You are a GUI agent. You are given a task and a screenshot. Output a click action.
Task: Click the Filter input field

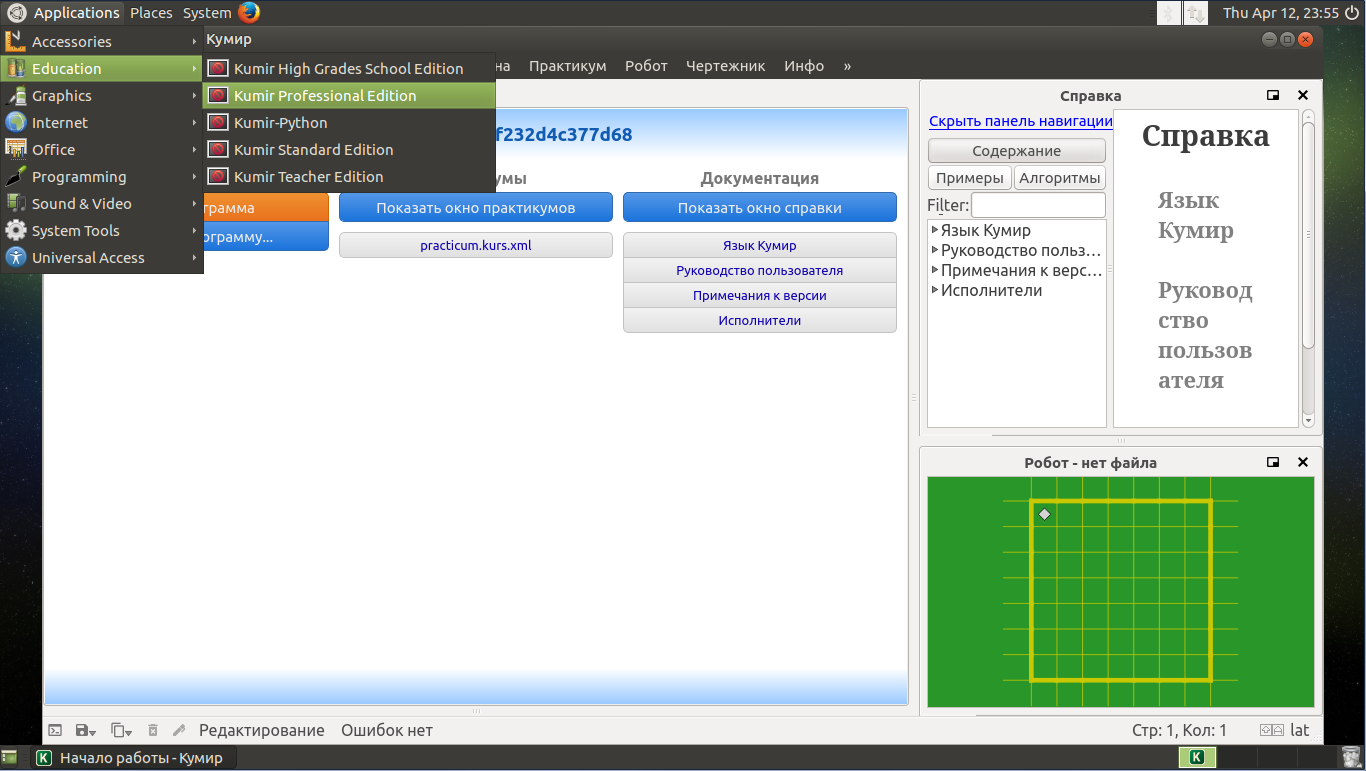[1038, 205]
